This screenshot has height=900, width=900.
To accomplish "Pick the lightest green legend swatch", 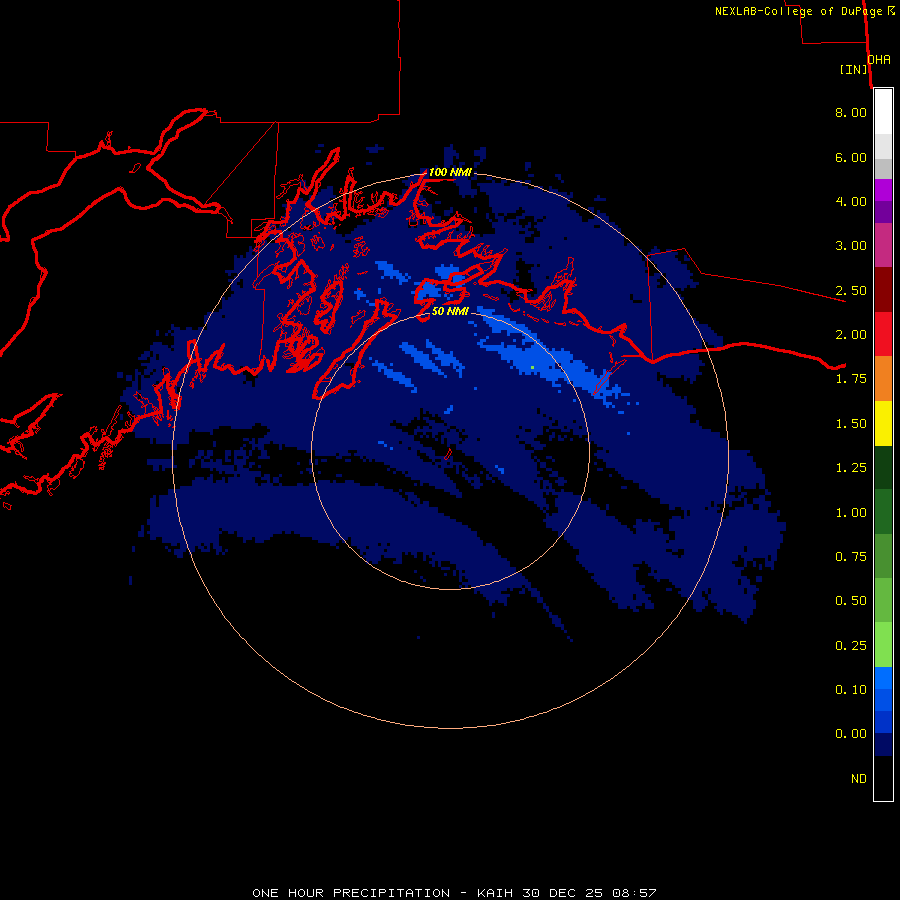I will pyautogui.click(x=883, y=645).
